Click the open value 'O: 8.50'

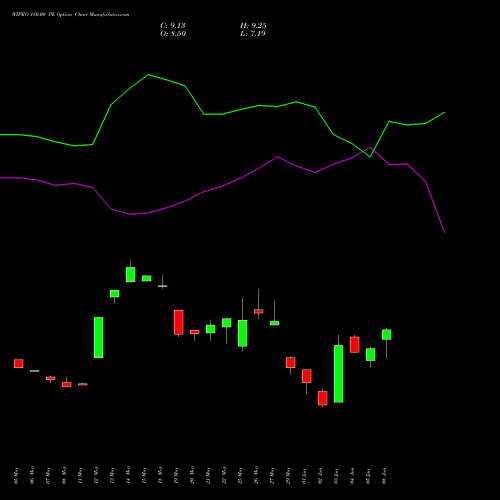173,34
